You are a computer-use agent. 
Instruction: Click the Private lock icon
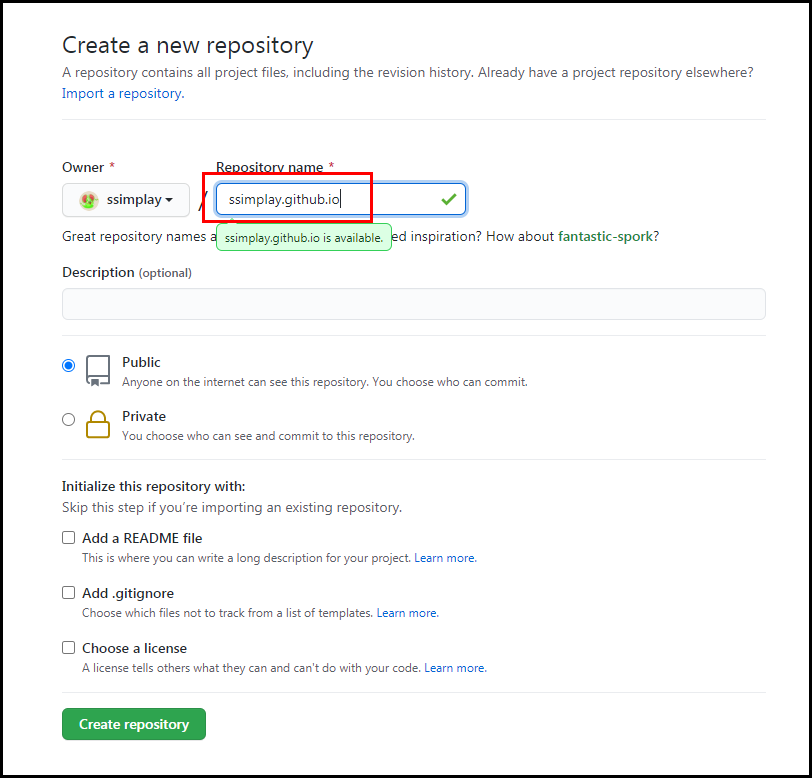tap(98, 425)
